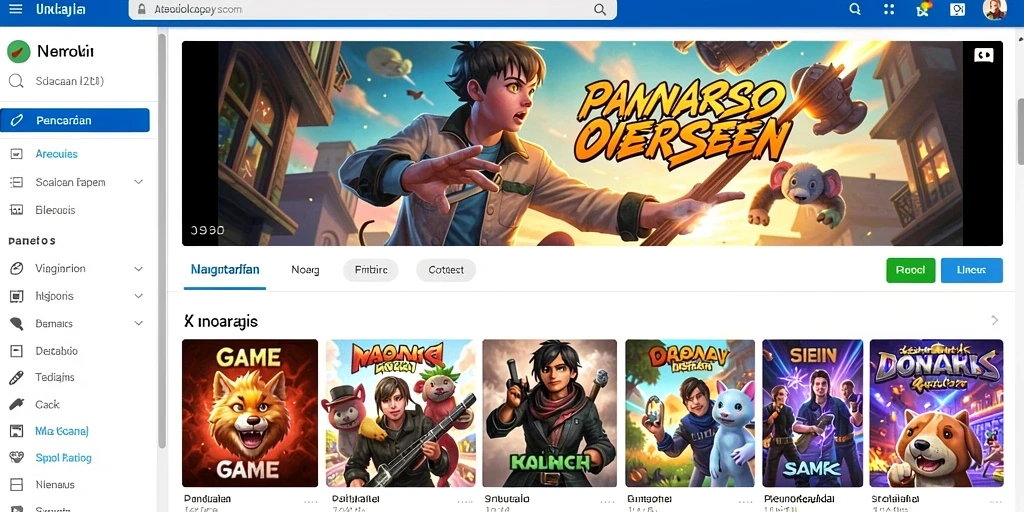Click the Unkiajia title in top bar

tap(61, 9)
